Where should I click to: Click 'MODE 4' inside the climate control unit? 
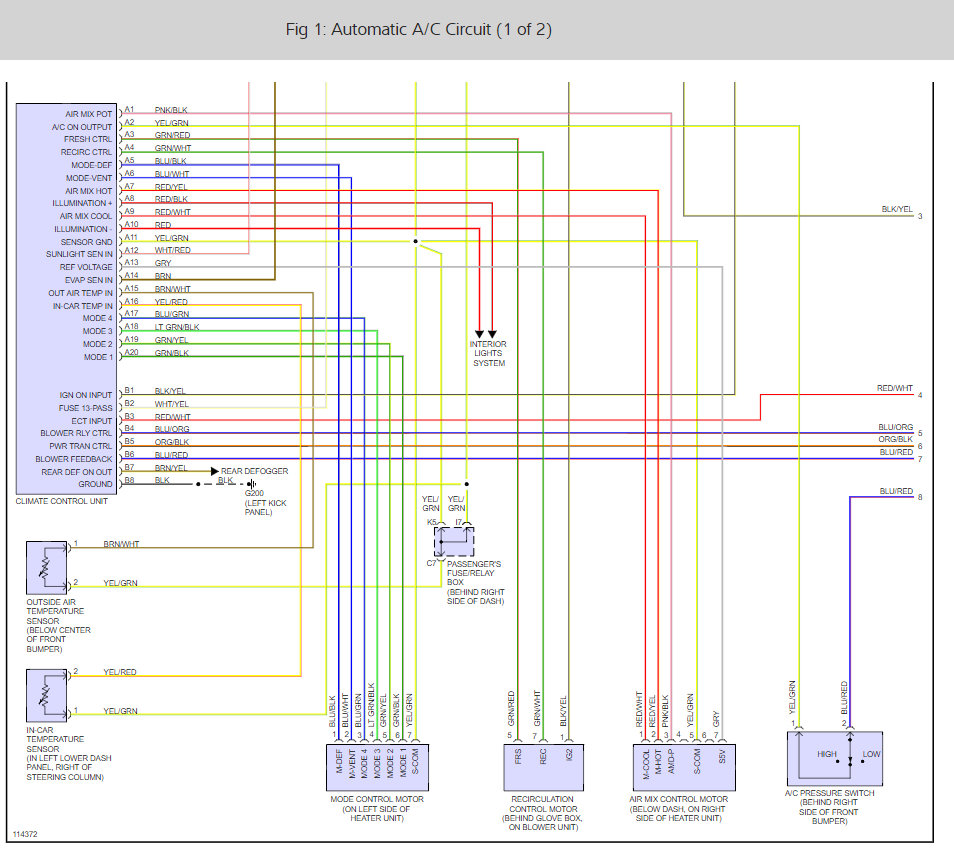[x=97, y=318]
